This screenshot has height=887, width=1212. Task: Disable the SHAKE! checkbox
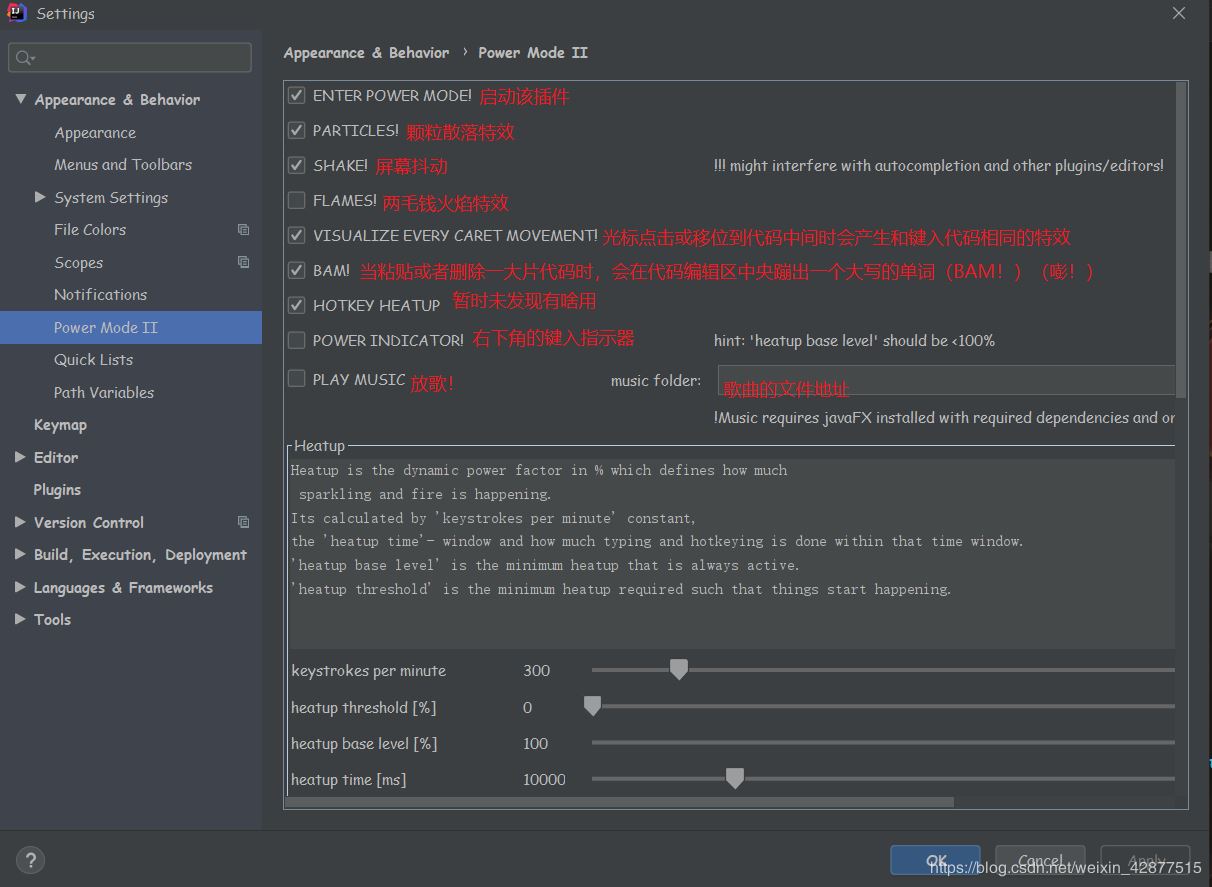pyautogui.click(x=296, y=166)
